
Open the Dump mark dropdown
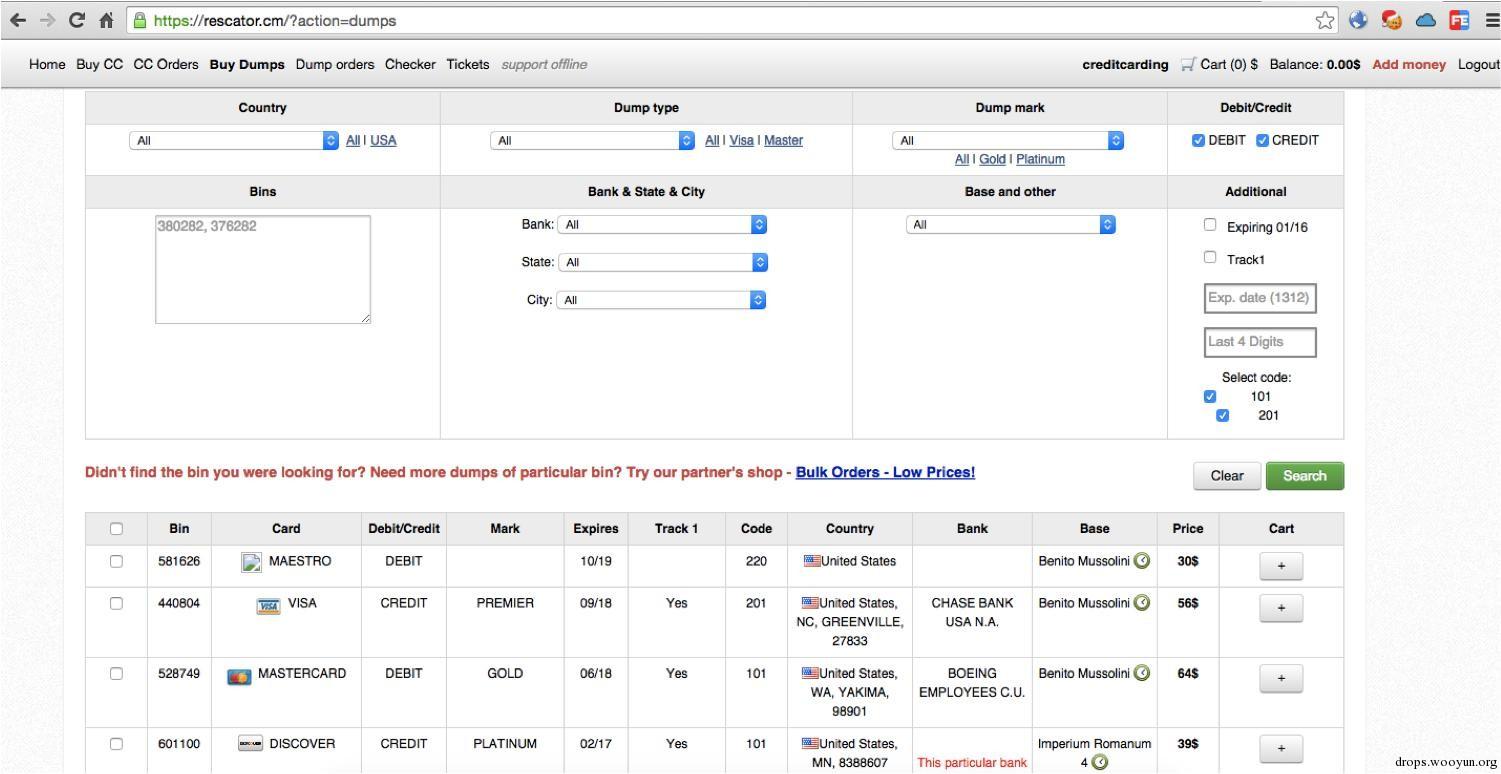point(1008,141)
